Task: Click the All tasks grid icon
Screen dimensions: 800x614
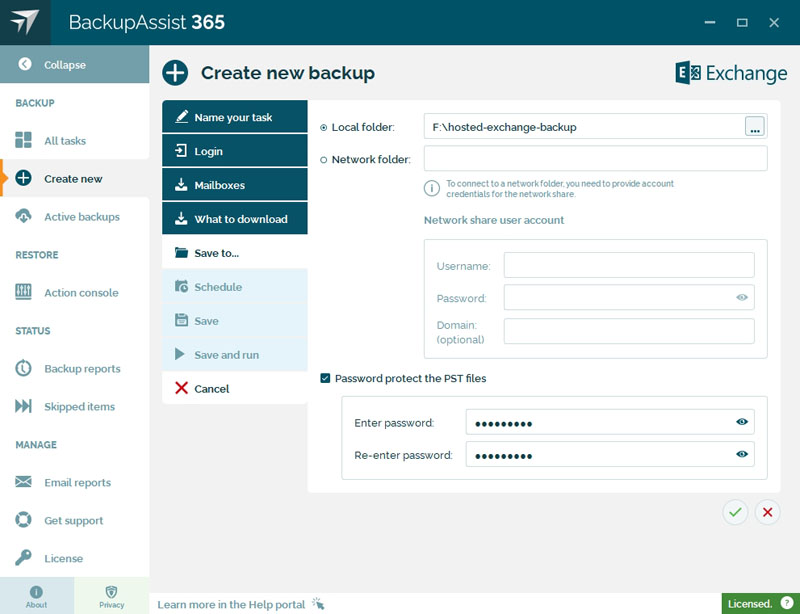Action: tap(23, 140)
